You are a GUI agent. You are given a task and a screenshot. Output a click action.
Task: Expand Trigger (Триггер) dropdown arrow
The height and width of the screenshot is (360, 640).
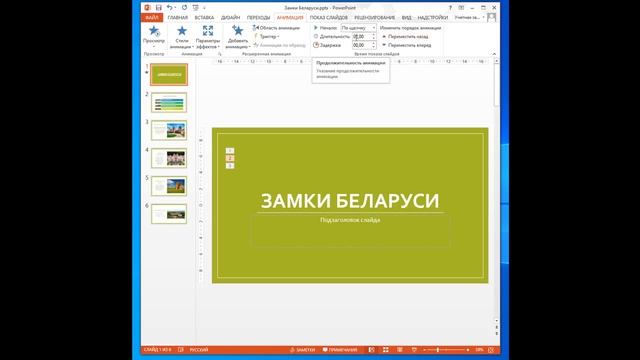click(278, 37)
